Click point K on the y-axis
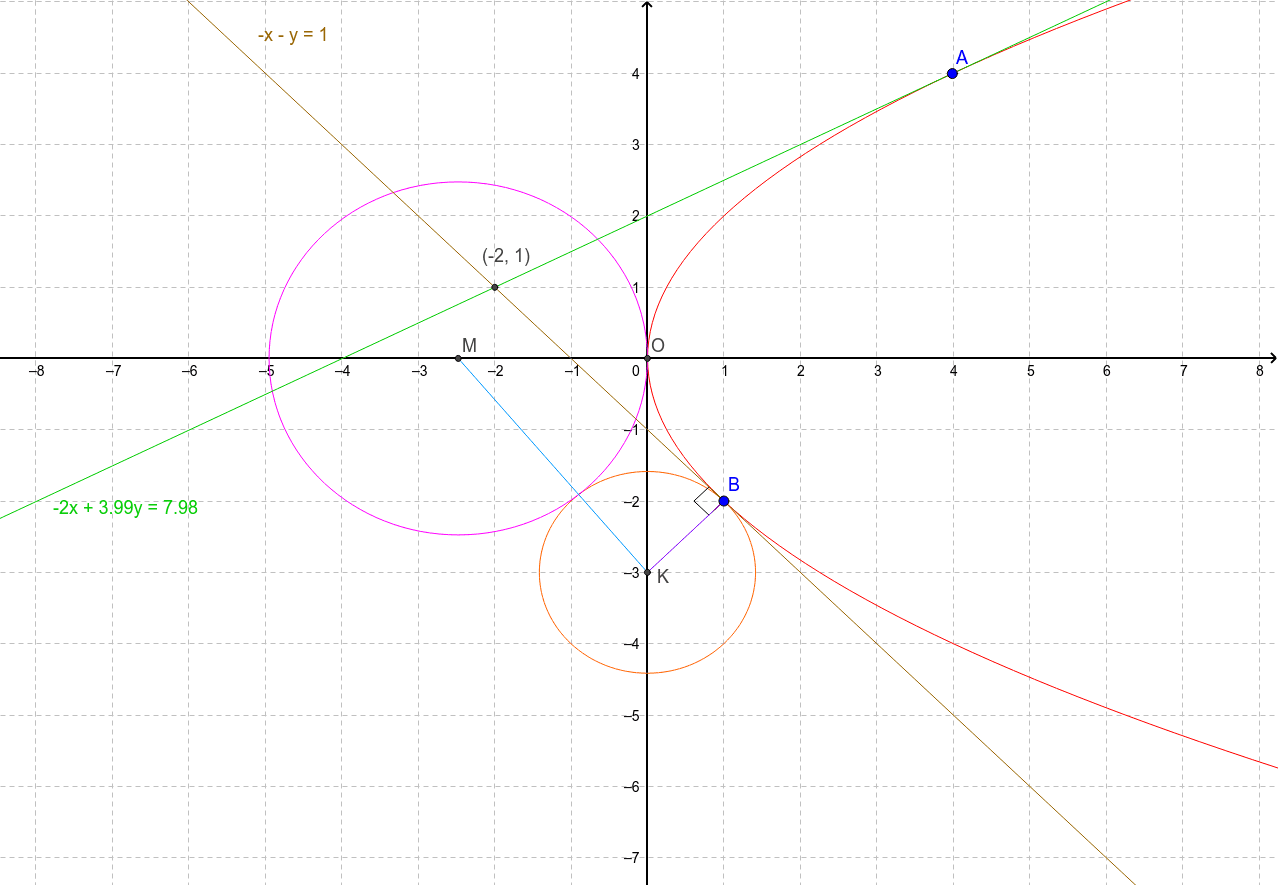The height and width of the screenshot is (887, 1280). (x=647, y=572)
